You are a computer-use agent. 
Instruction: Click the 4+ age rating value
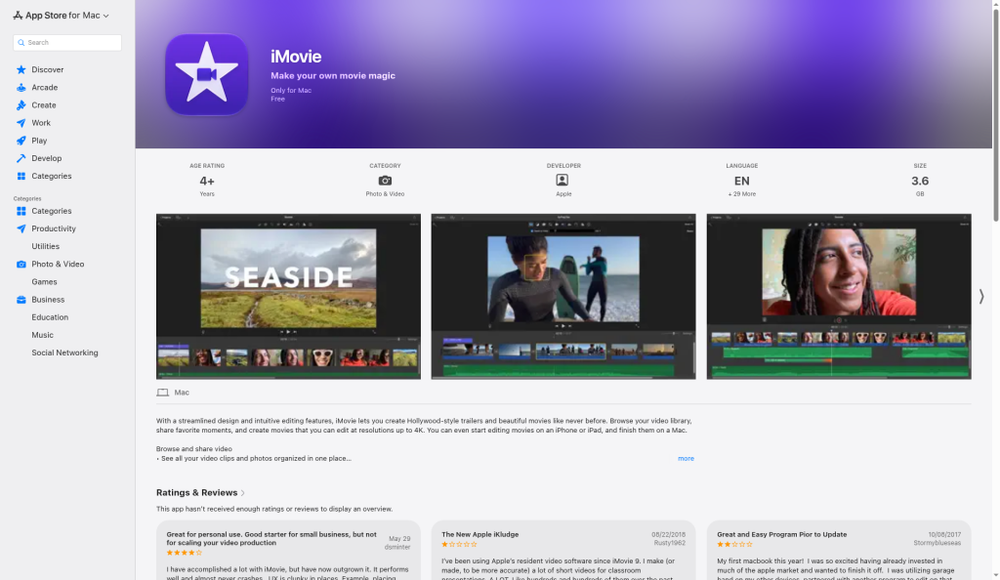coord(207,181)
